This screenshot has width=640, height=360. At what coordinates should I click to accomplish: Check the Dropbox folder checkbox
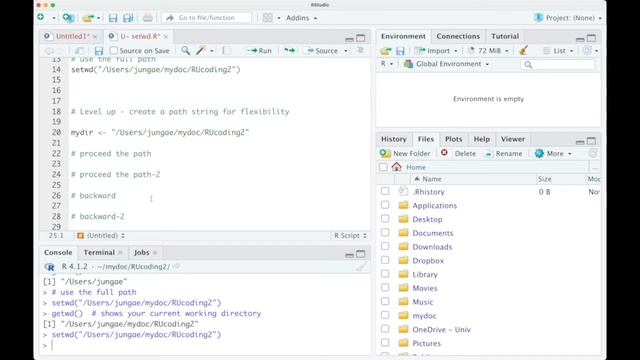(385, 260)
